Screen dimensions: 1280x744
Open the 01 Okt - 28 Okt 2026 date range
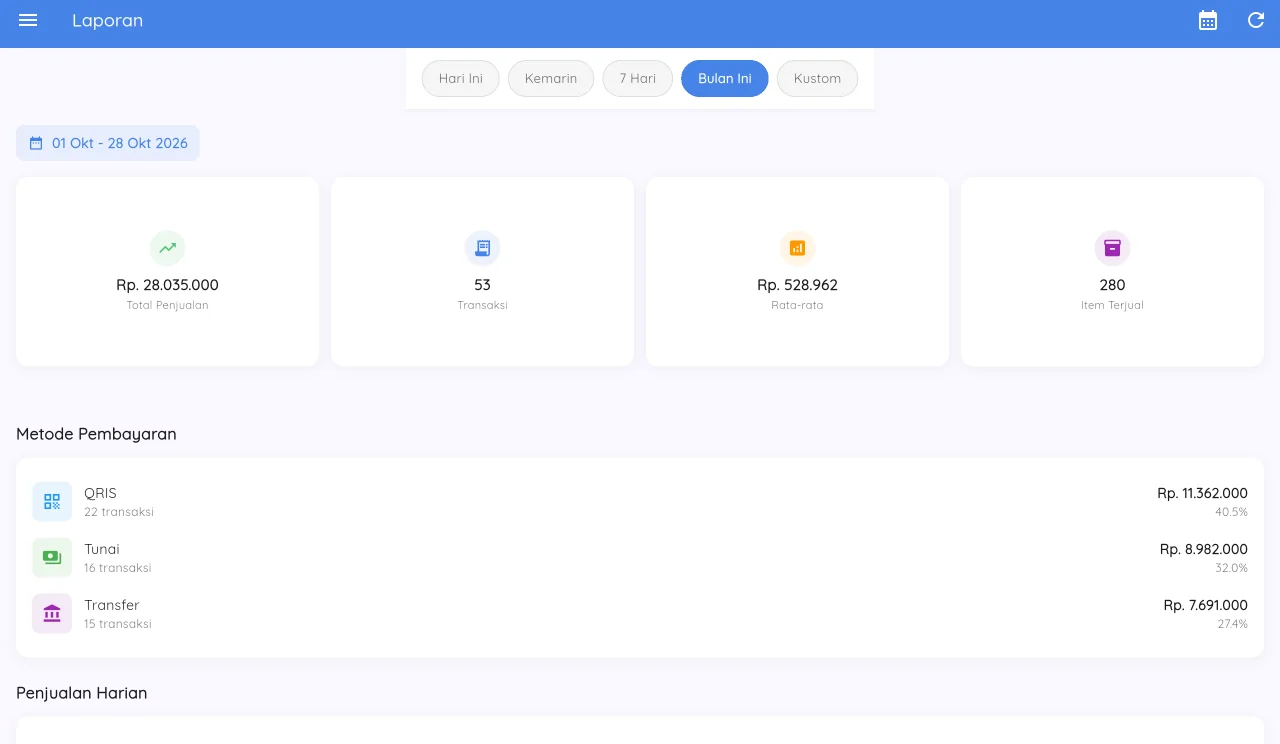pyautogui.click(x=108, y=143)
